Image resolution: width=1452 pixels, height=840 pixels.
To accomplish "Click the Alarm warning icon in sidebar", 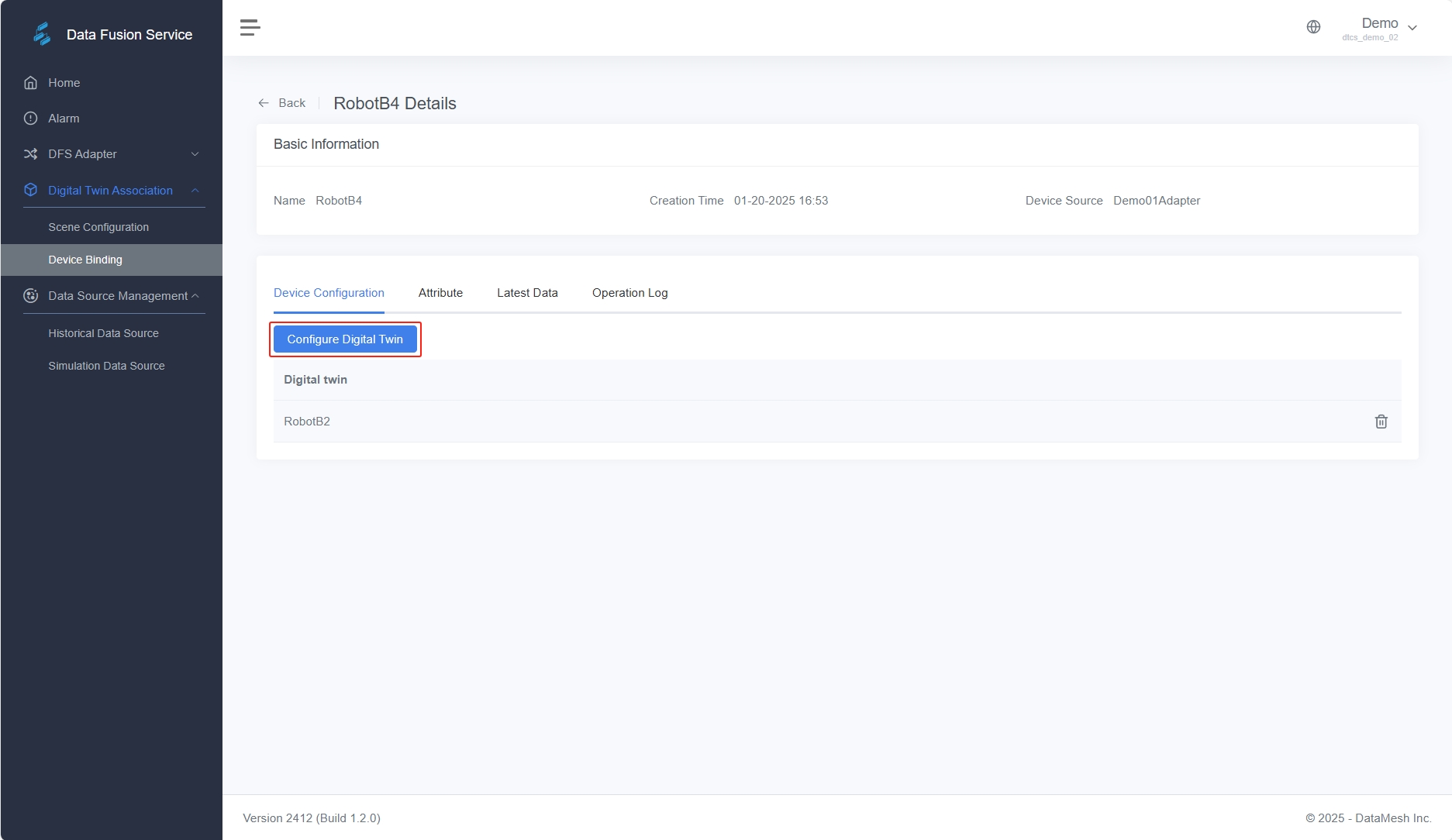I will point(31,119).
